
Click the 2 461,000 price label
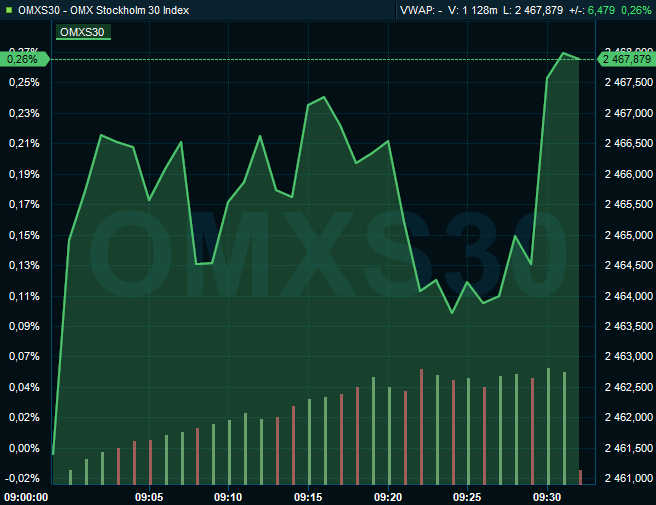point(629,478)
